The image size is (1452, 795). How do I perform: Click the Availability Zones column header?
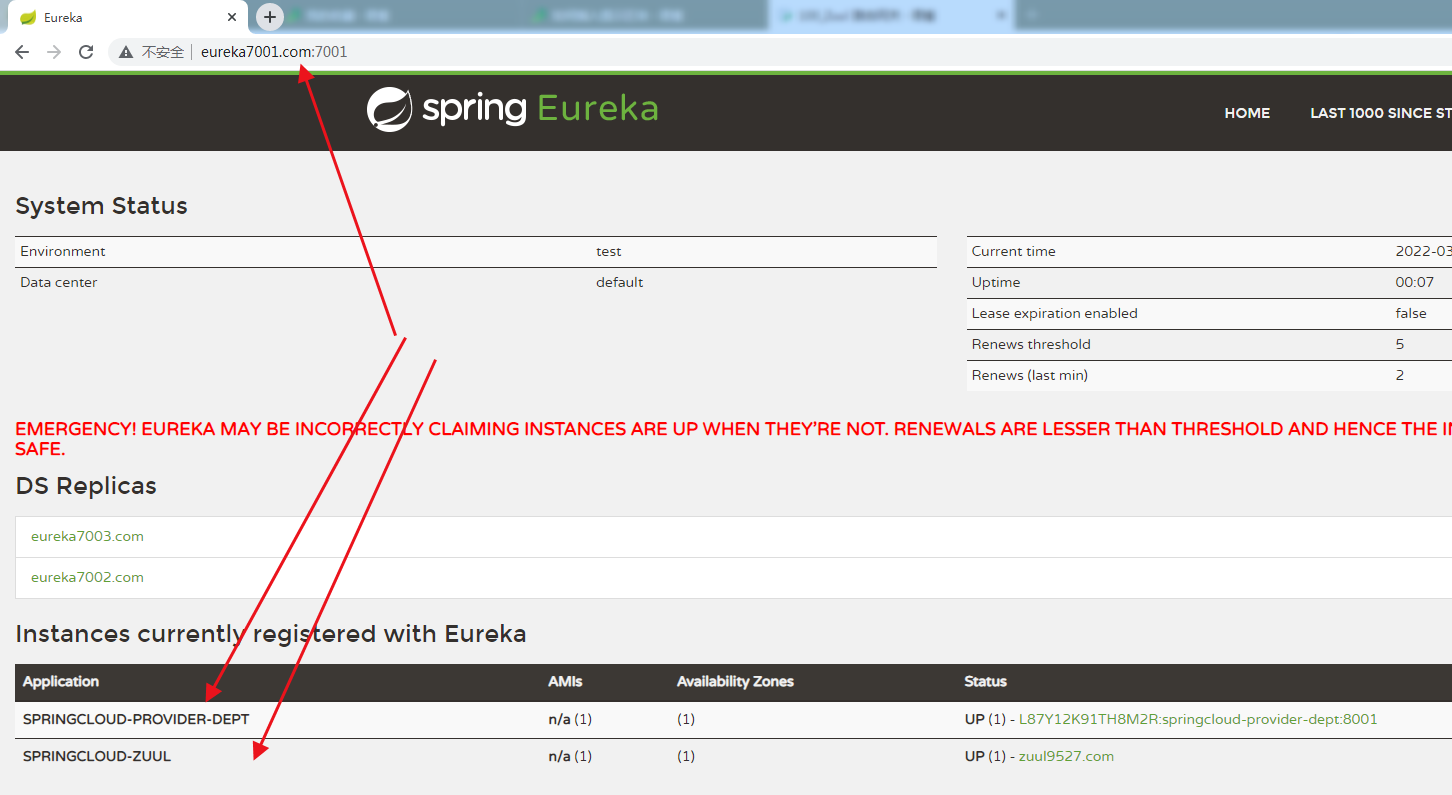(x=735, y=681)
